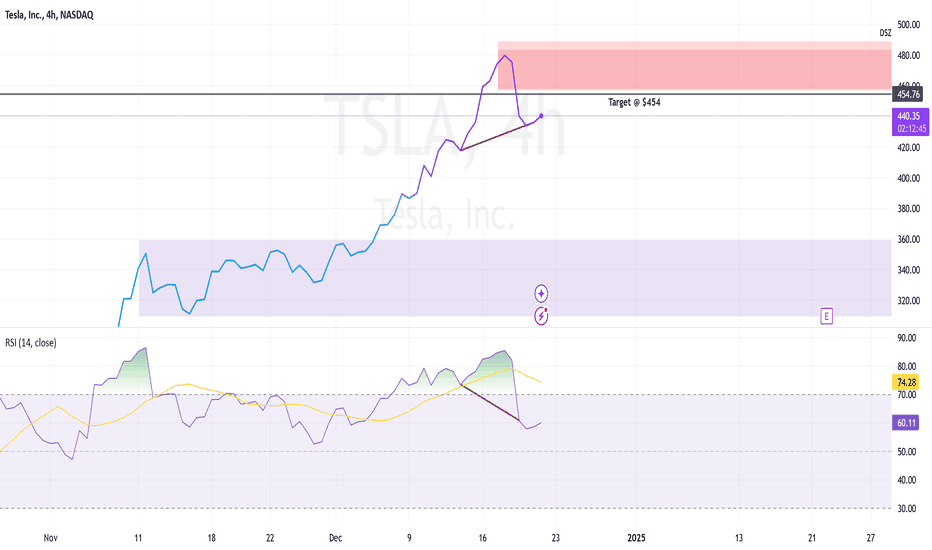Click the price line endpoint dot
Screen dimensions: 932x550
coord(541,115)
